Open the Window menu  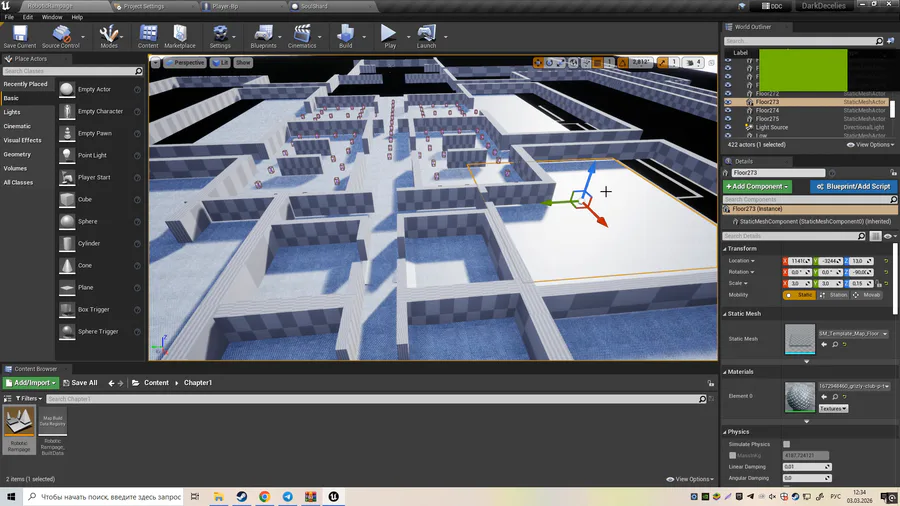[x=52, y=17]
